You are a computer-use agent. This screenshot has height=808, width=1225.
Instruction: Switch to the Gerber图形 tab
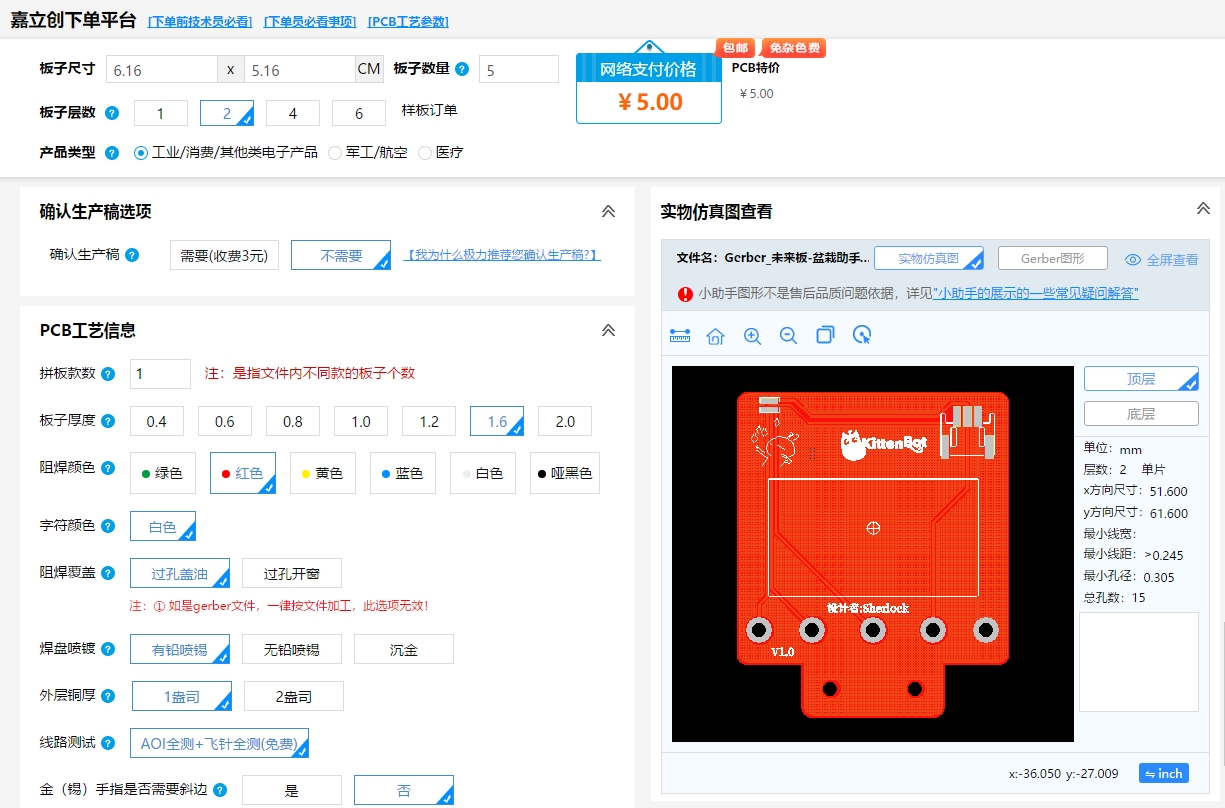(1053, 258)
